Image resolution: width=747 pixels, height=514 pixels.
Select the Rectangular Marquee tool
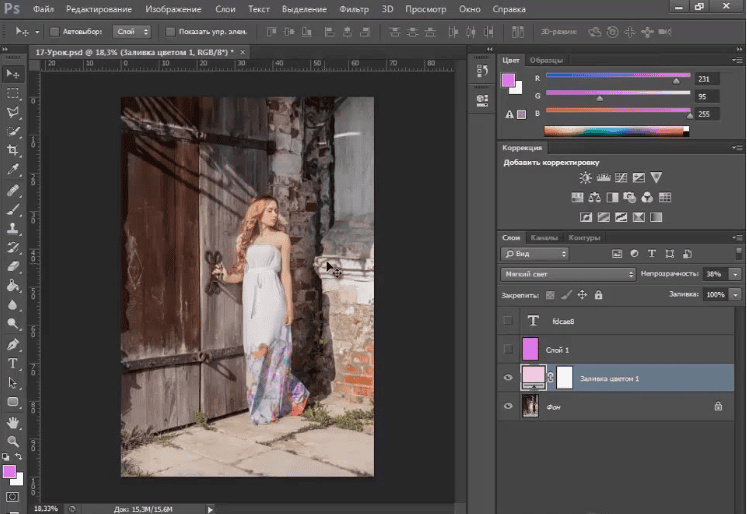(13, 93)
